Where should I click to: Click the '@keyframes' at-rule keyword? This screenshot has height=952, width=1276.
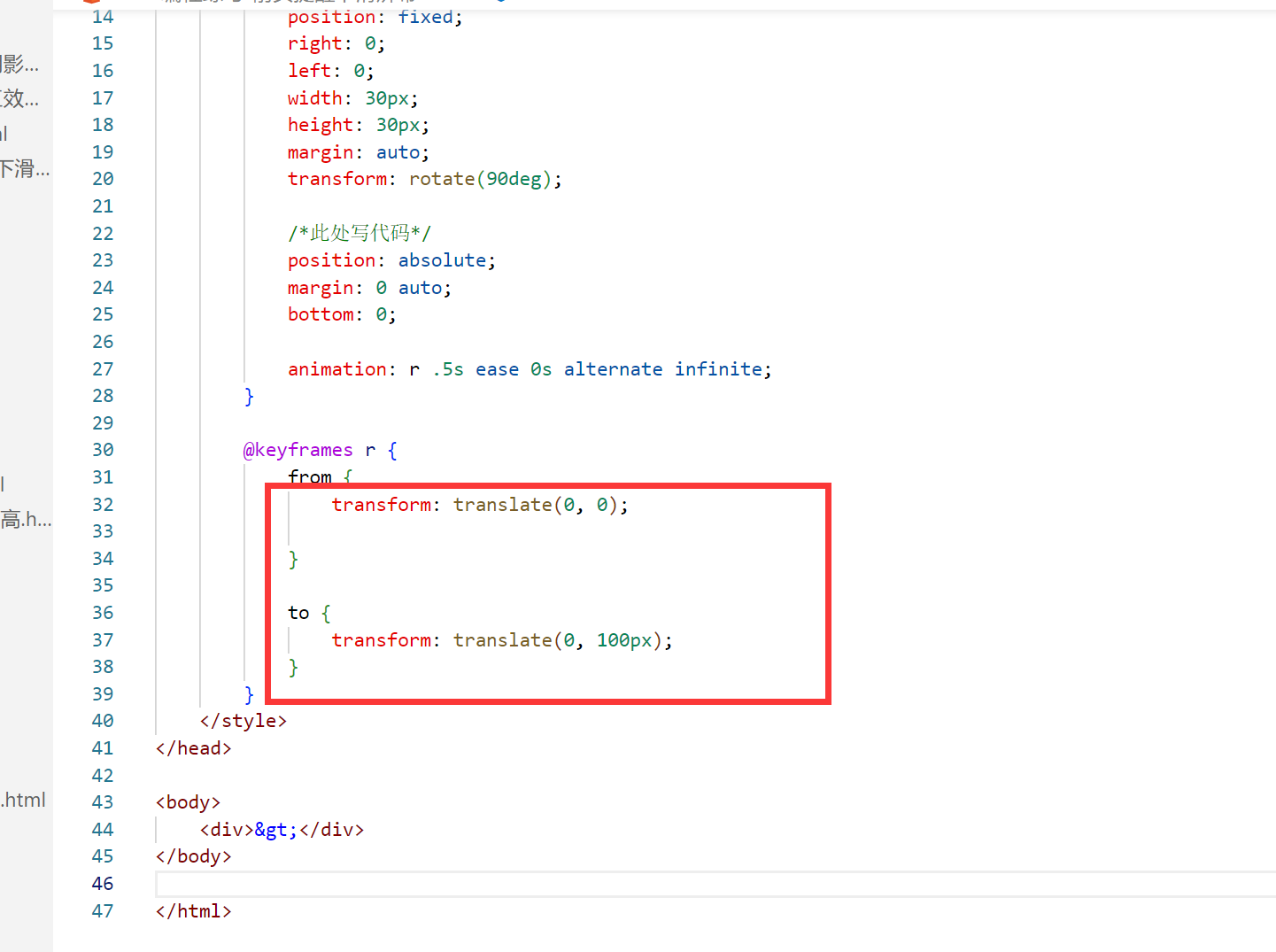298,450
